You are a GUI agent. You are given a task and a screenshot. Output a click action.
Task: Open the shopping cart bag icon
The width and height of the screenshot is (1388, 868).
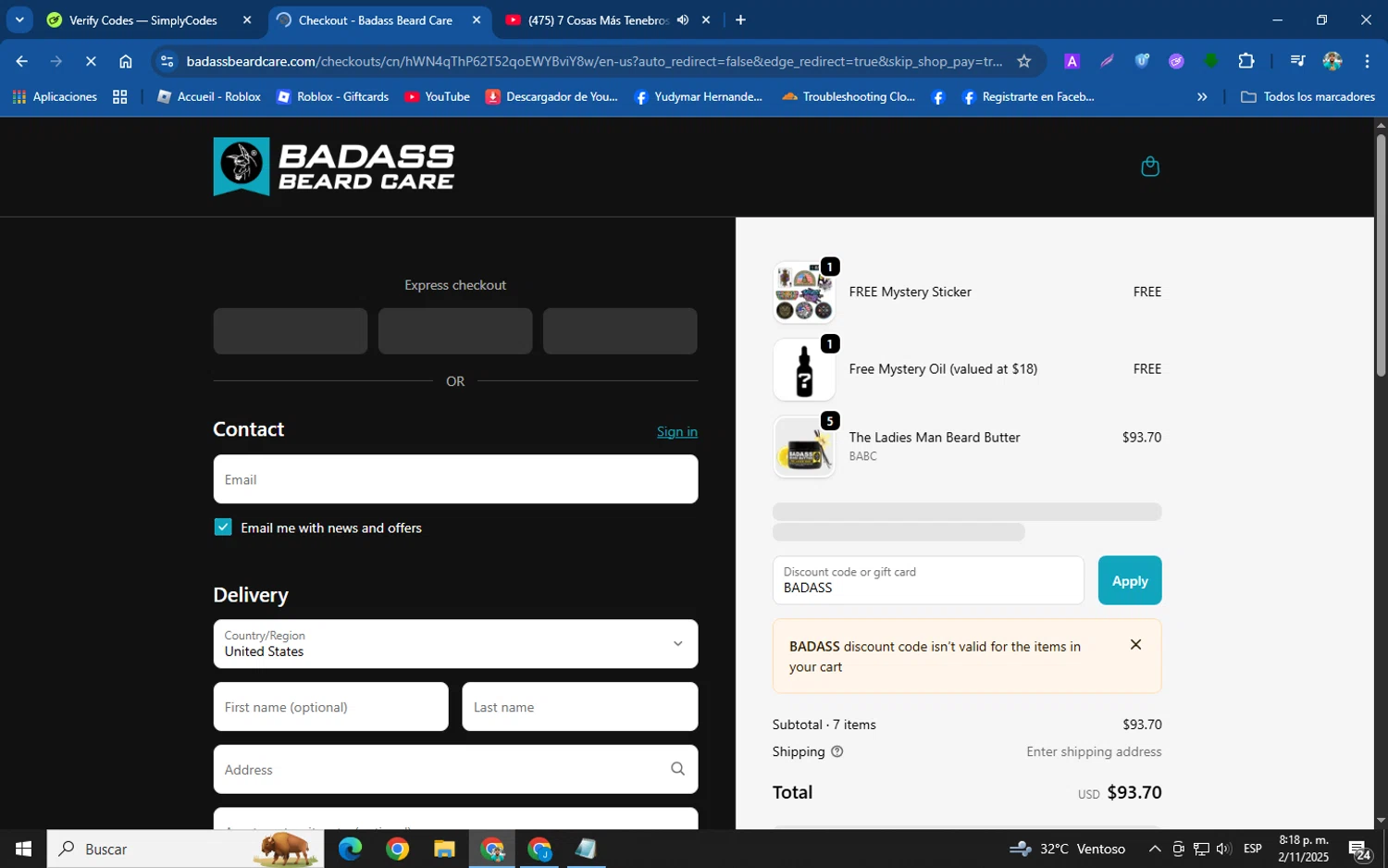point(1150,167)
